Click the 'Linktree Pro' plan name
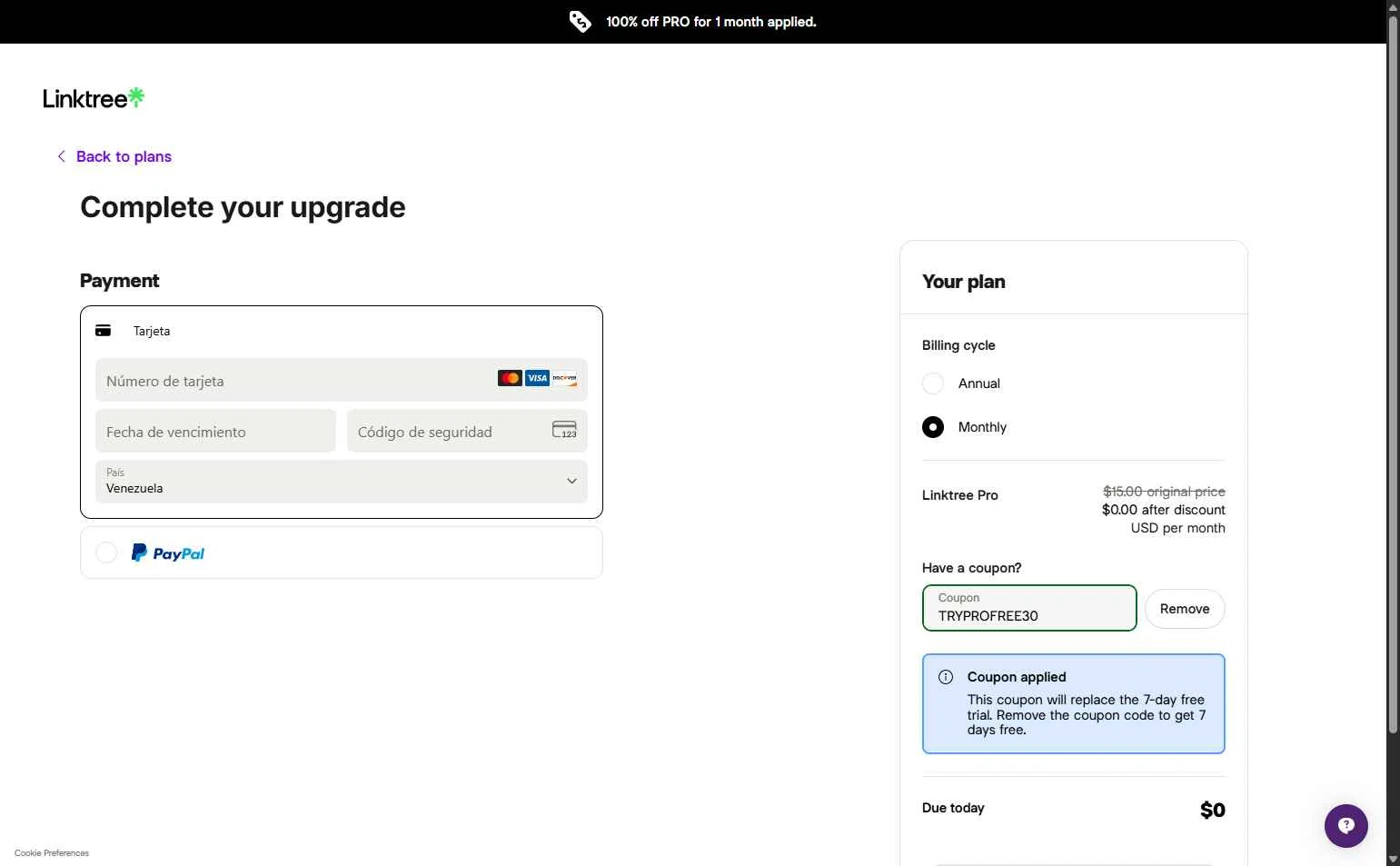The image size is (1400, 866). 960,495
